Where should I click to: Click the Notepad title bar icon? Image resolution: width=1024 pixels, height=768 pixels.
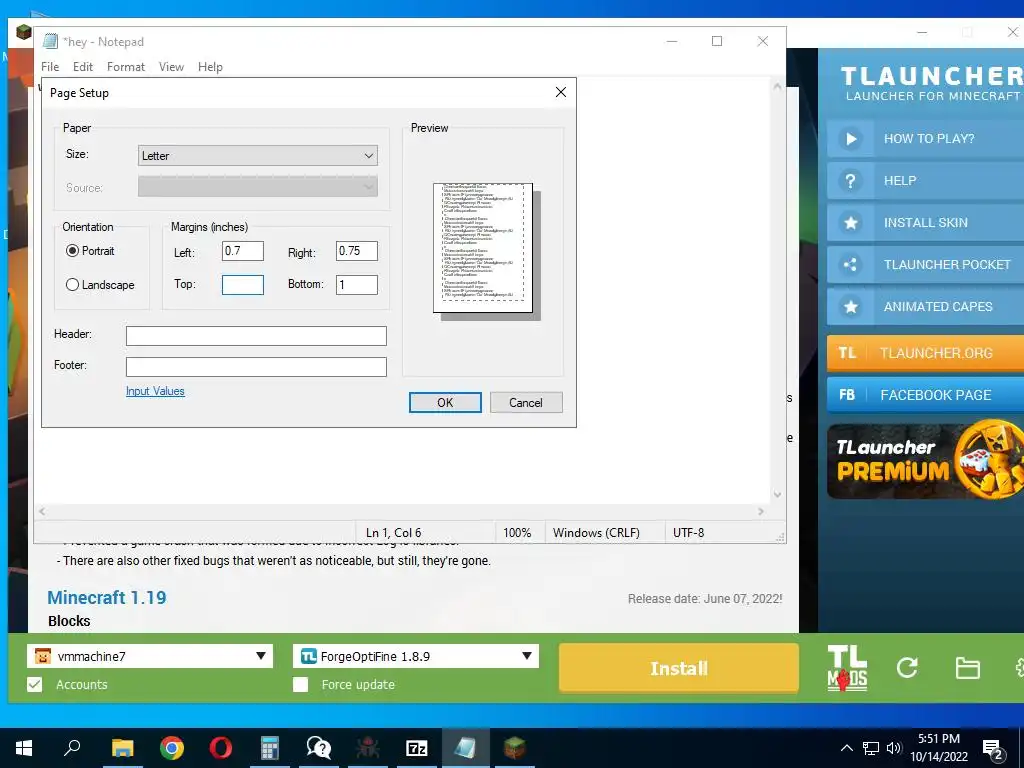tap(50, 41)
